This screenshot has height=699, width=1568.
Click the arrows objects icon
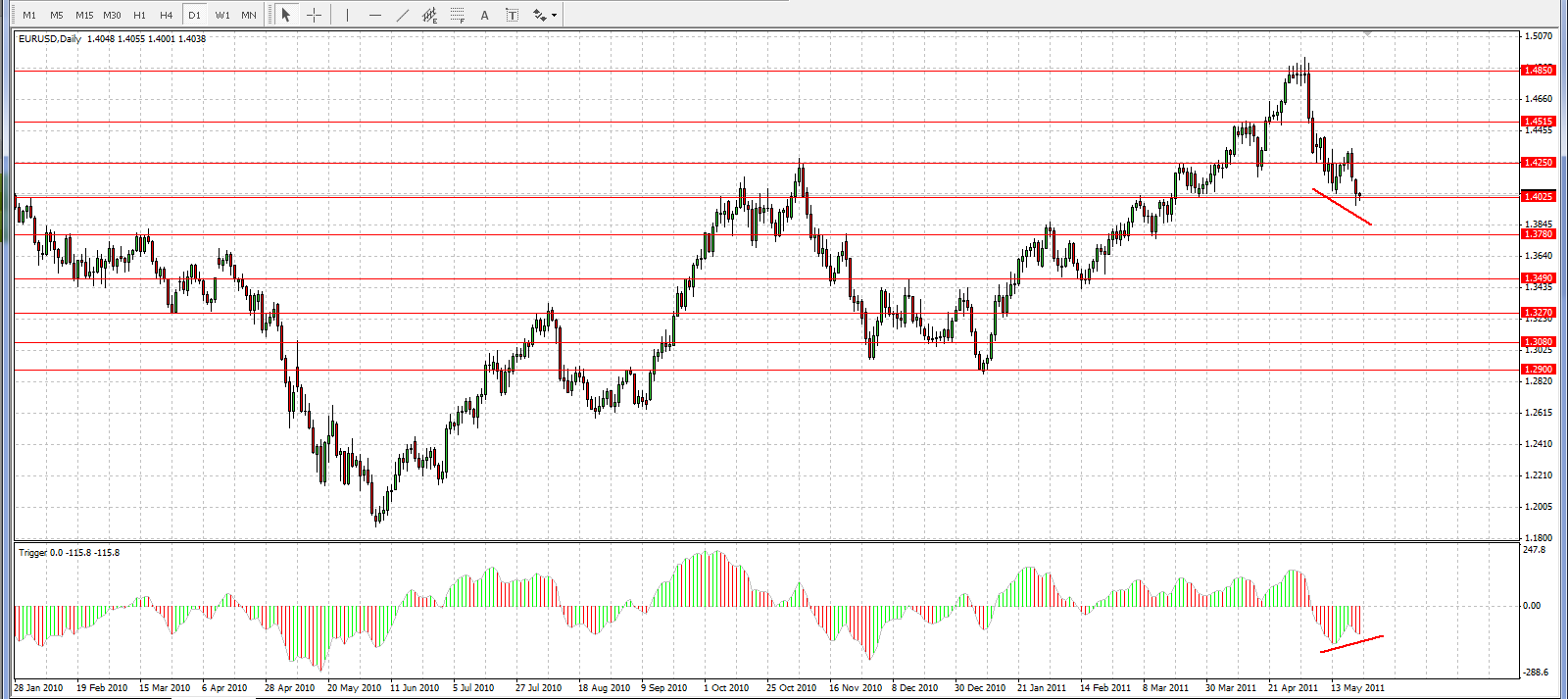click(x=539, y=15)
